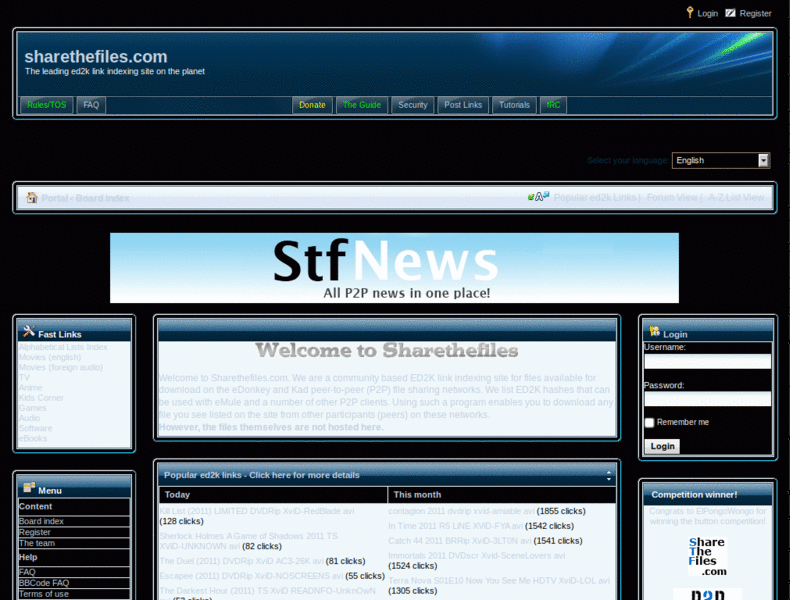
Task: Open the Kids Corner fast link
Action: coord(41,398)
